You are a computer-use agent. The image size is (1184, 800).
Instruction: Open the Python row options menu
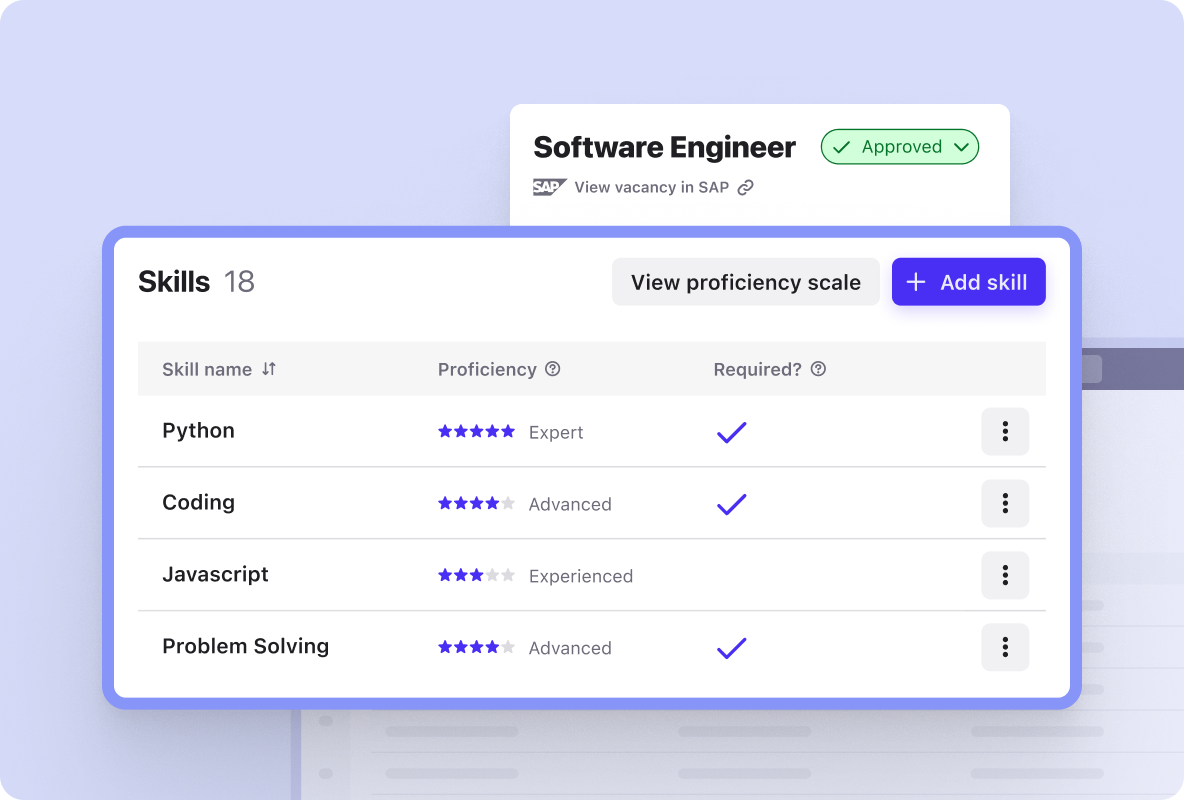(1004, 431)
